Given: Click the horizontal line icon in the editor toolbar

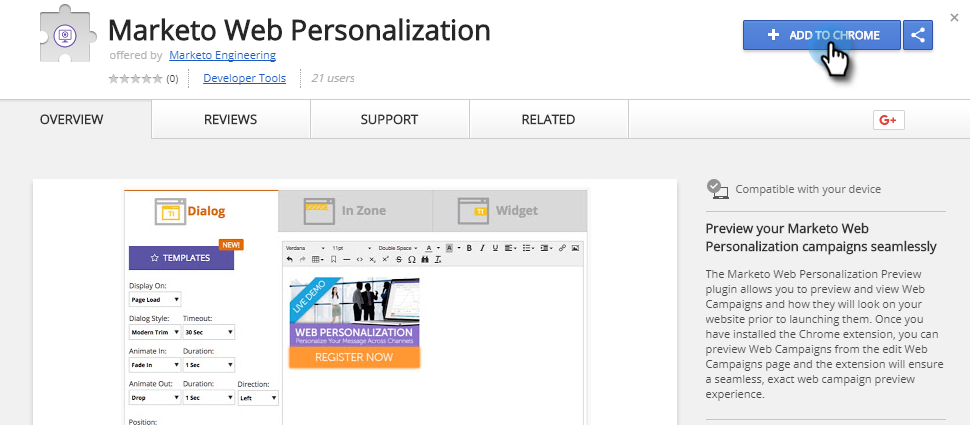Looking at the screenshot, I should [x=346, y=259].
